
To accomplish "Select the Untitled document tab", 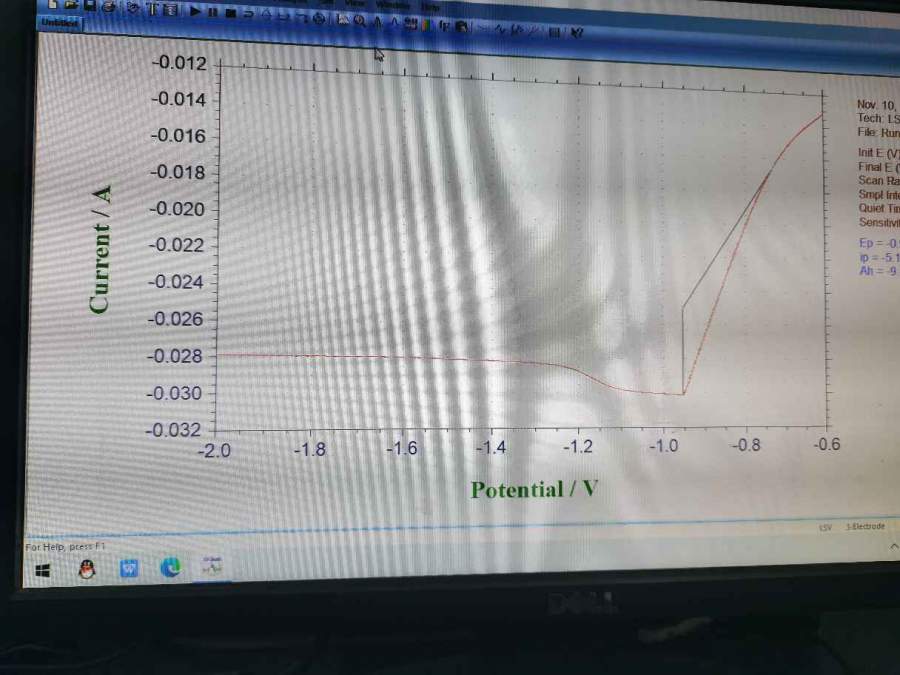I will pyautogui.click(x=61, y=23).
